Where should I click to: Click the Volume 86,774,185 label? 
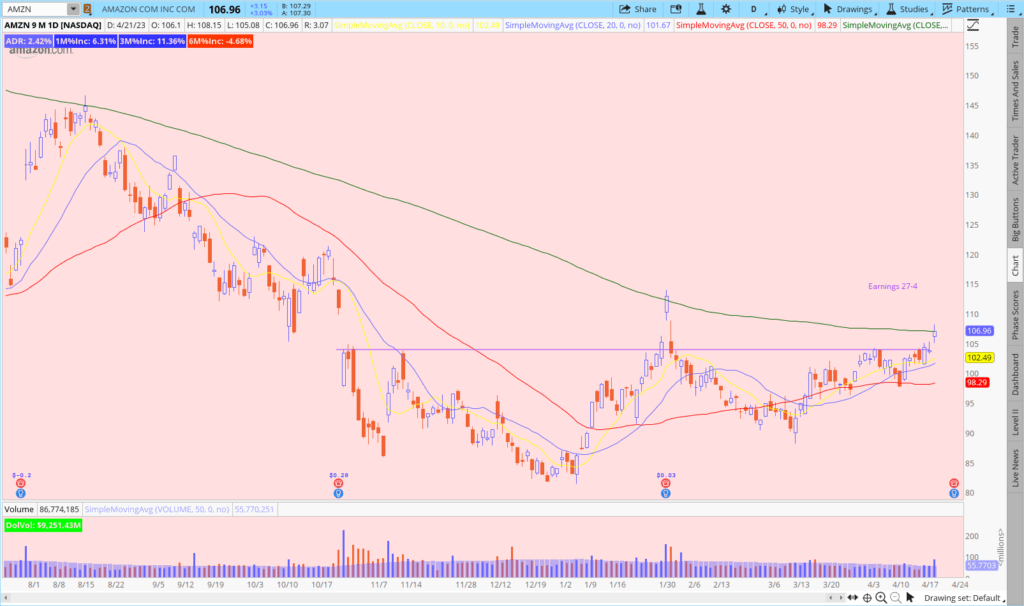click(42, 509)
